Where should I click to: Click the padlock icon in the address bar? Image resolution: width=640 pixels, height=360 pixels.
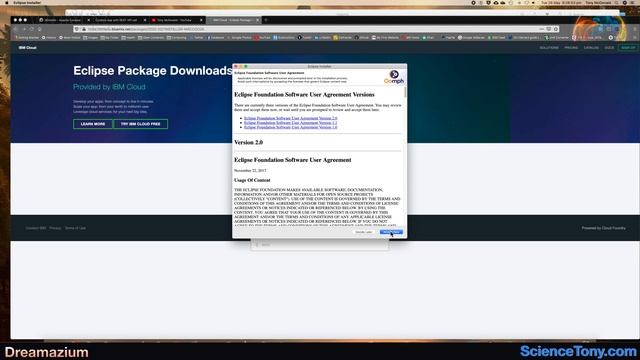[x=84, y=29]
